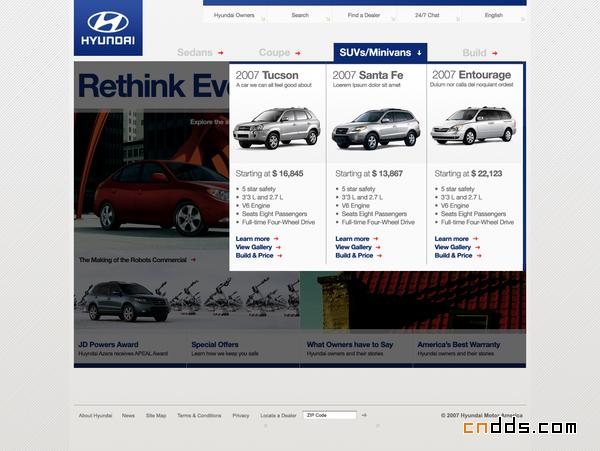The width and height of the screenshot is (600, 451).
Task: Open 24/7 Chat
Action: coord(427,15)
